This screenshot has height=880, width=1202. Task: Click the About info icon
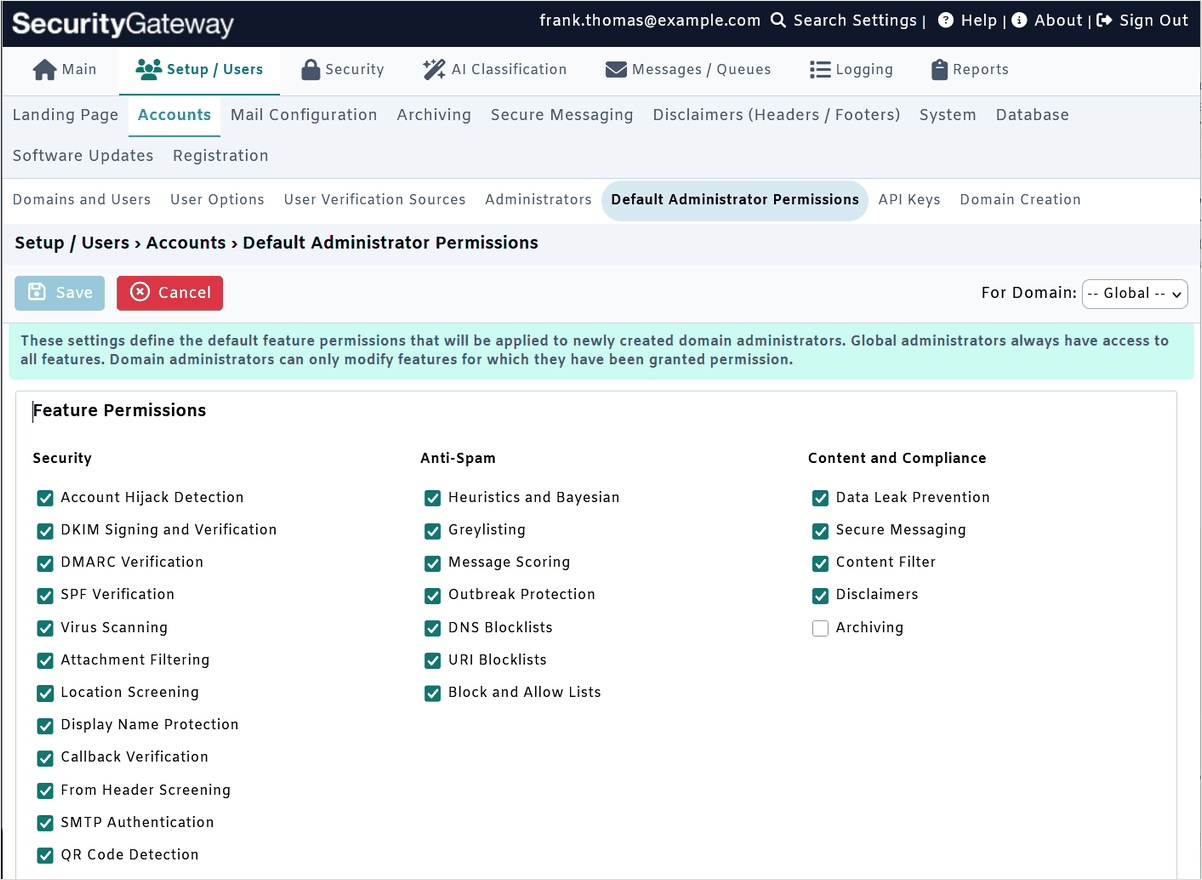tap(1019, 20)
